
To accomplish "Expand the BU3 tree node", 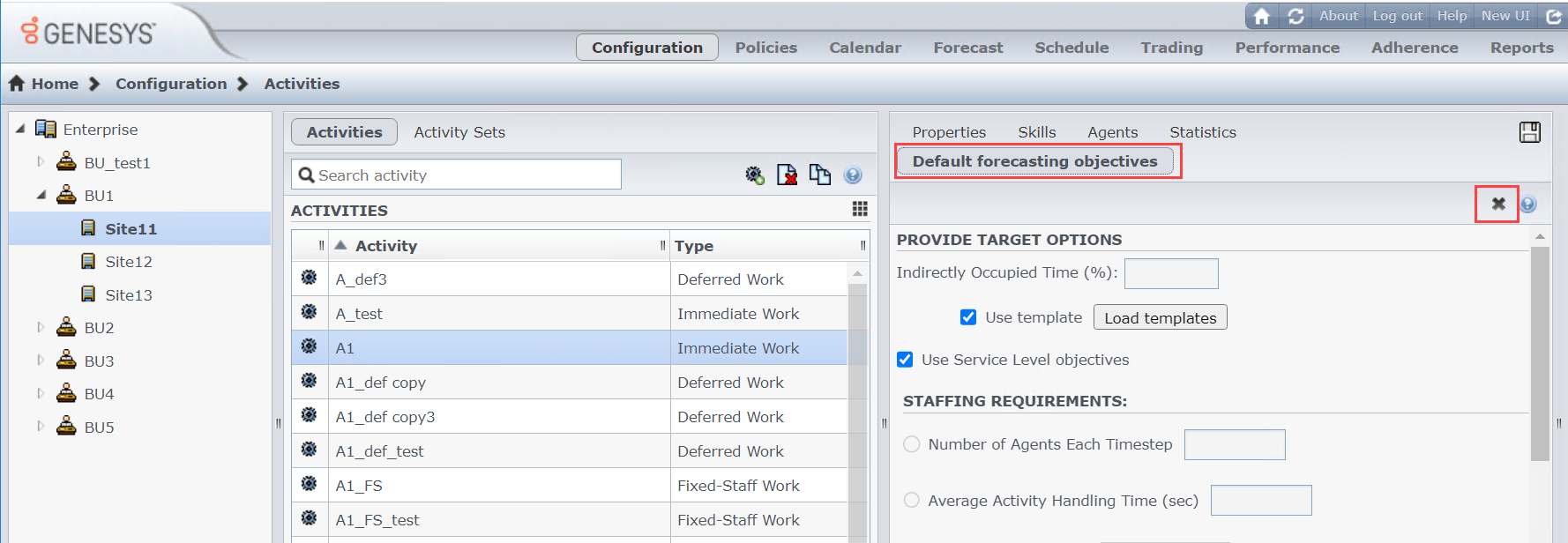I will [x=41, y=361].
